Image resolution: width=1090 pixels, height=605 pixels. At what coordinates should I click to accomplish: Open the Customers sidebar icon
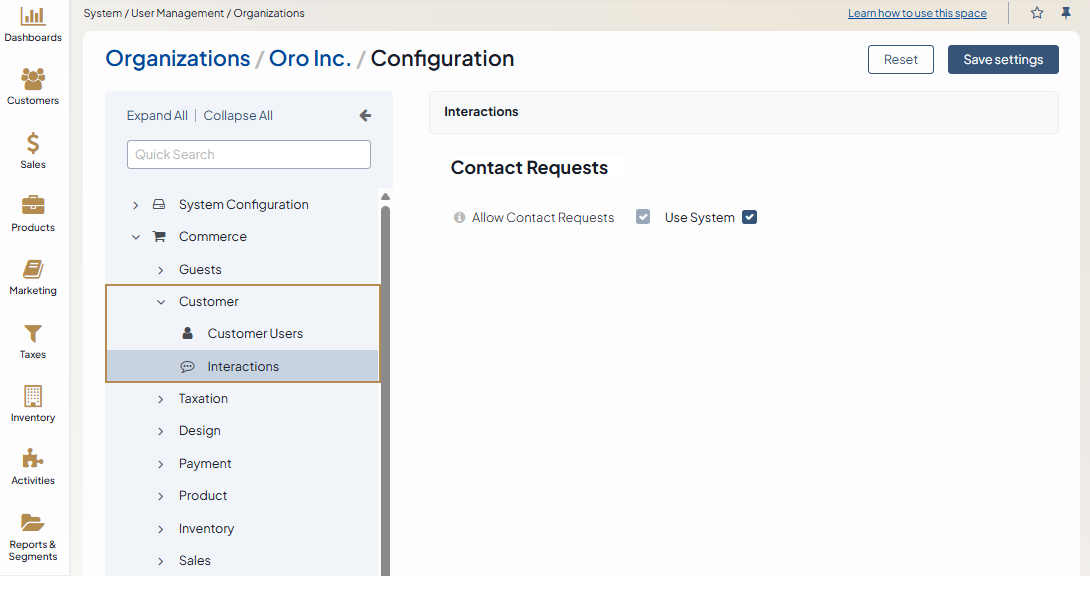coord(33,79)
